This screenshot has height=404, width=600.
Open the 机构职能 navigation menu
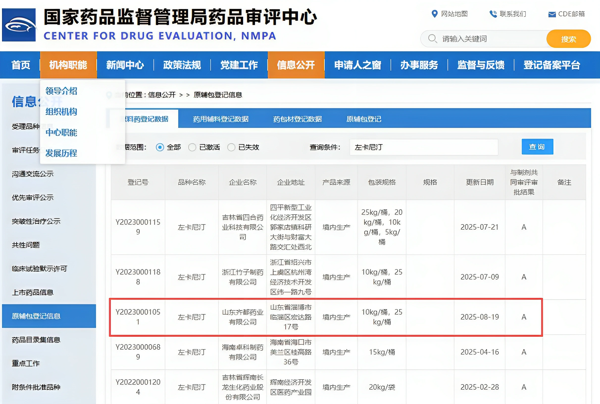pos(68,65)
